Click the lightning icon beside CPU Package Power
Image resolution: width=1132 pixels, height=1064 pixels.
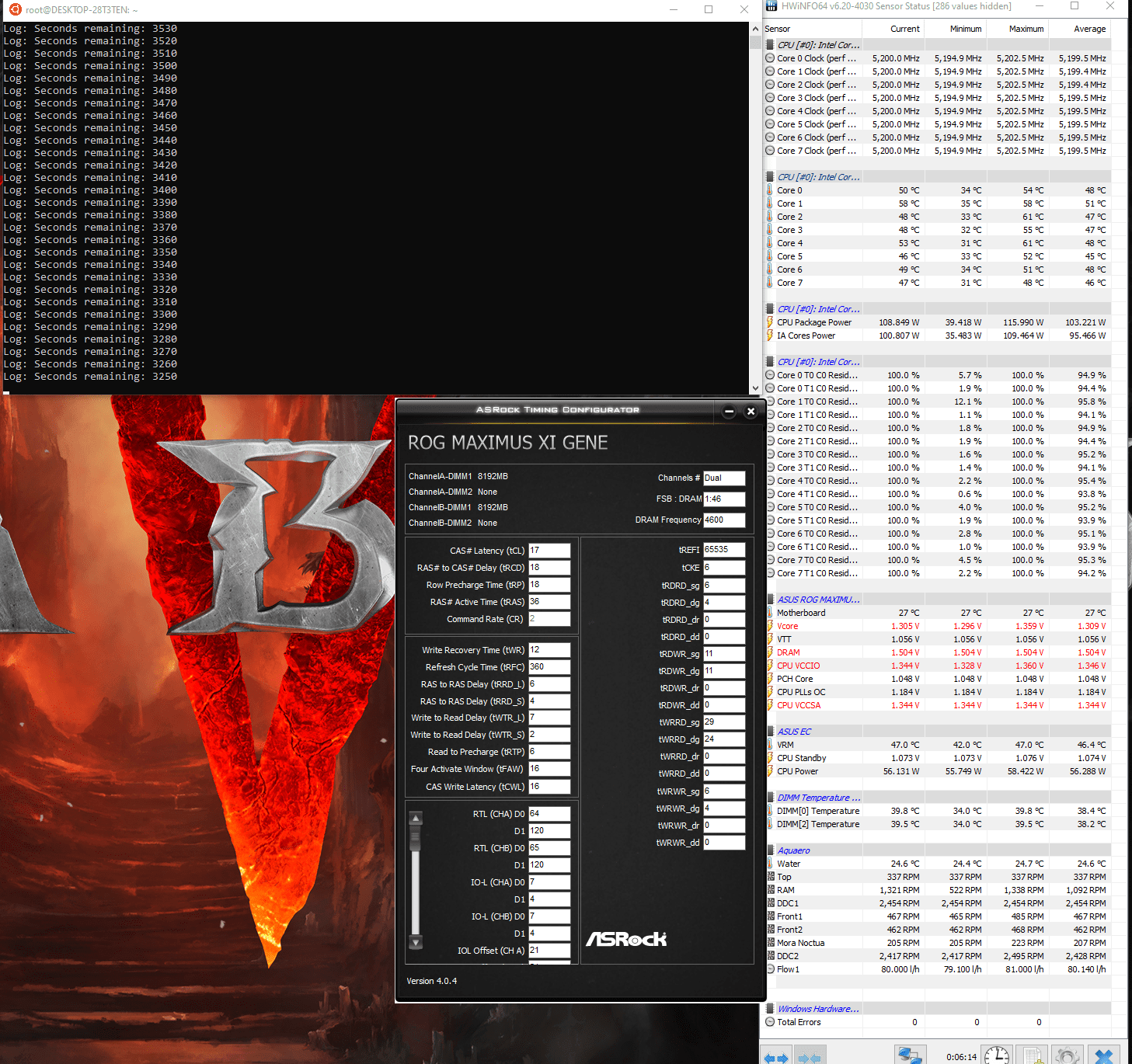point(770,322)
